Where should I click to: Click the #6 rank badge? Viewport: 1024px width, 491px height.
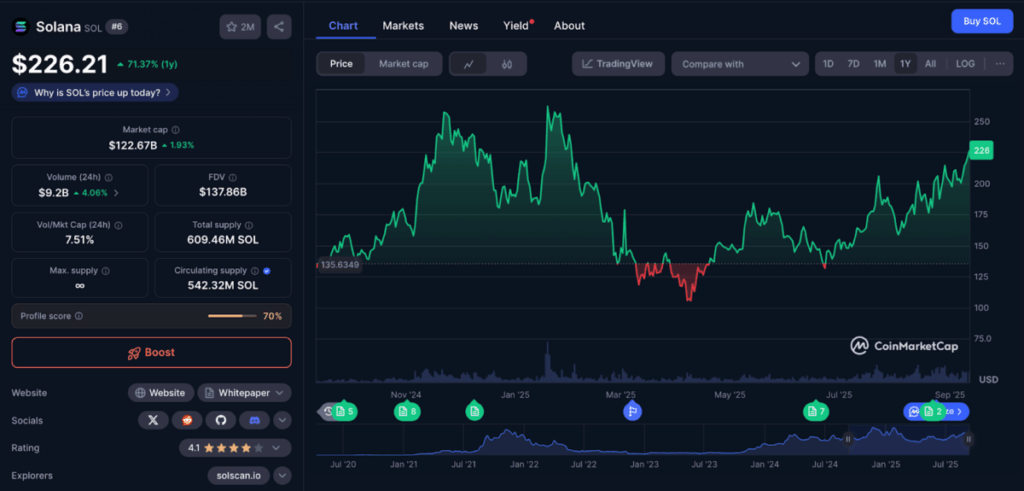point(118,27)
